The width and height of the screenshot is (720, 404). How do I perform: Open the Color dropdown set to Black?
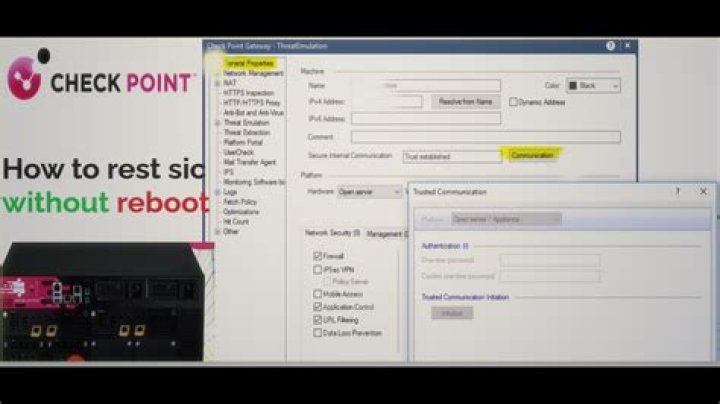(x=593, y=86)
